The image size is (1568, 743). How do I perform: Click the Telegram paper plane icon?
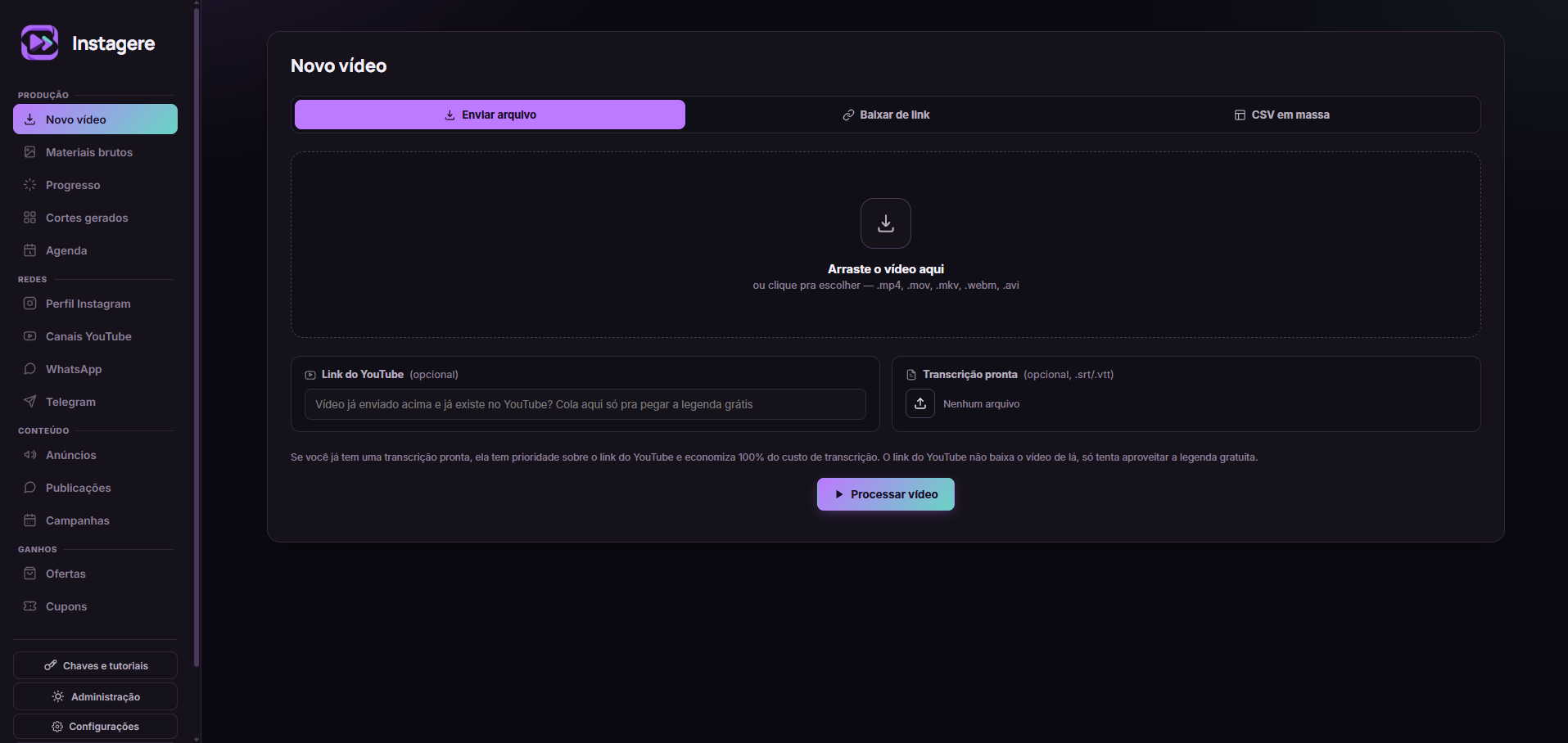coord(30,402)
